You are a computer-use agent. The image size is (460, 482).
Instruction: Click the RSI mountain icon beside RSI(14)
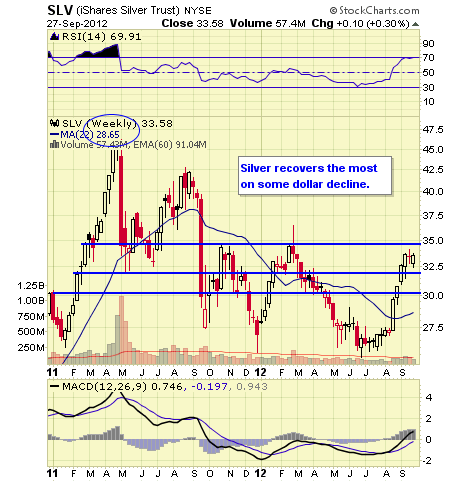coord(55,36)
